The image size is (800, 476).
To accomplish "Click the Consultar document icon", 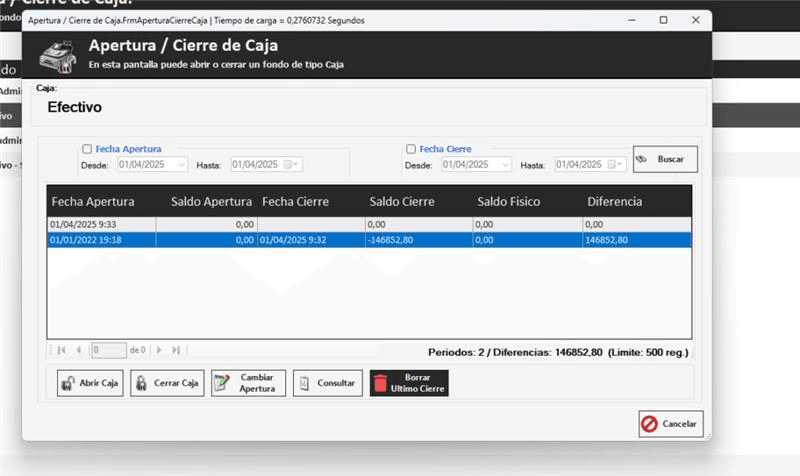I will [302, 384].
